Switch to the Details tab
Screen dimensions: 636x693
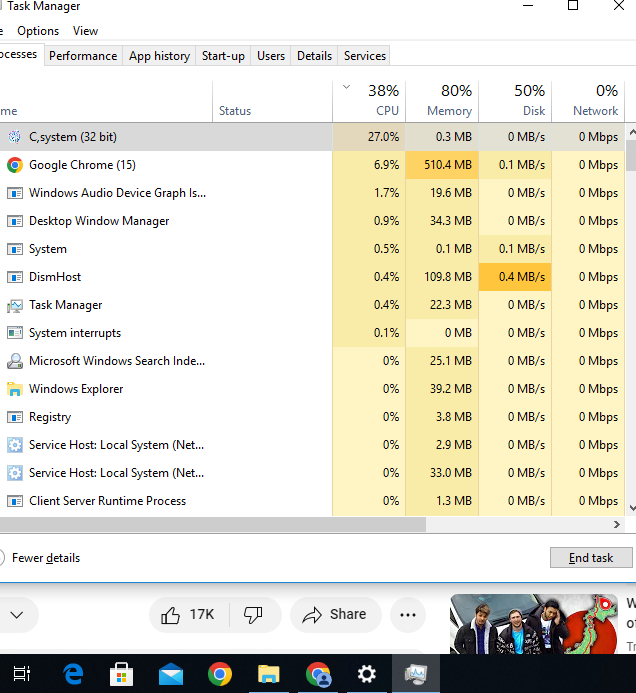pos(314,56)
